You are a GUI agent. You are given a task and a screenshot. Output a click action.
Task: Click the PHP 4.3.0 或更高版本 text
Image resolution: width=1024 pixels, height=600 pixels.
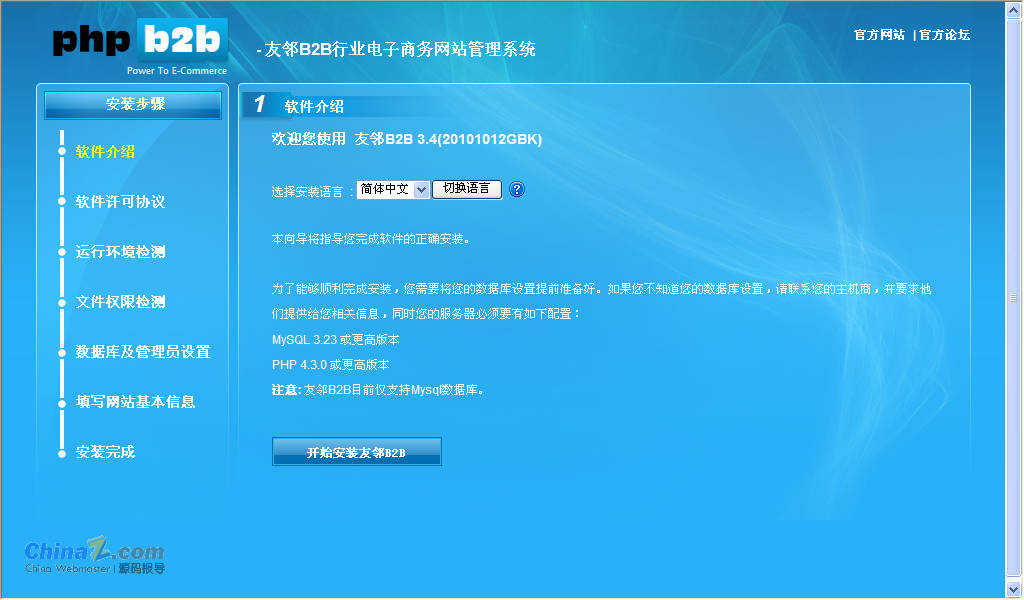[330, 364]
